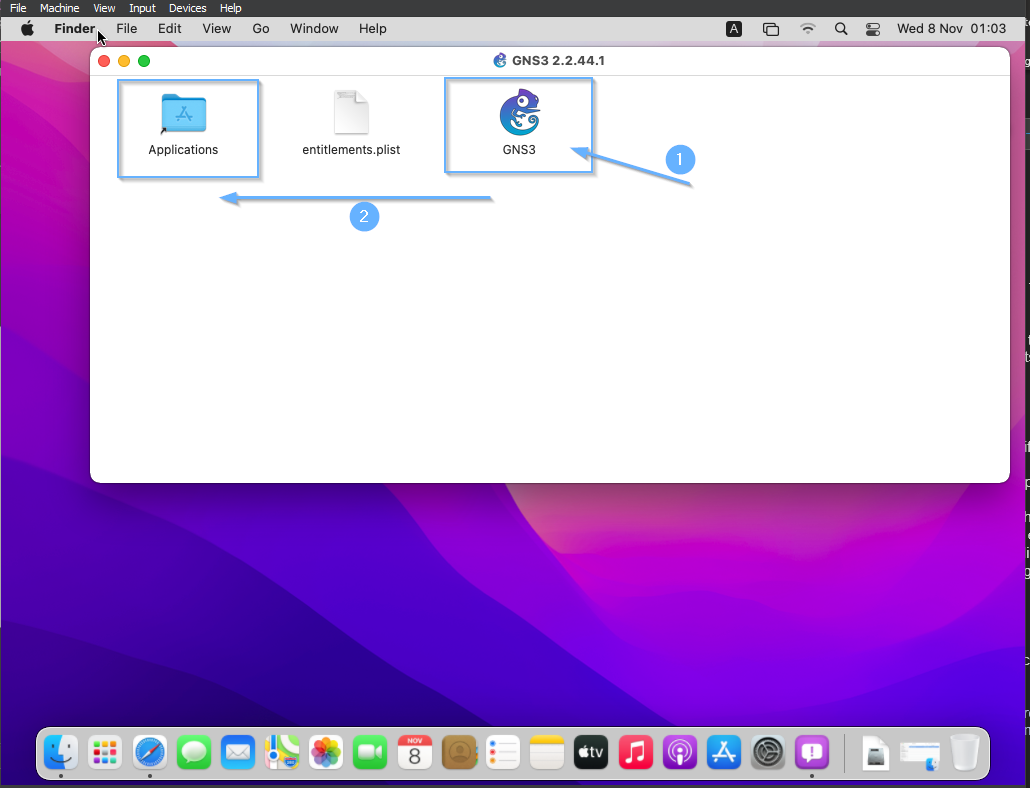Click the input source 'A' indicator

pos(734,29)
